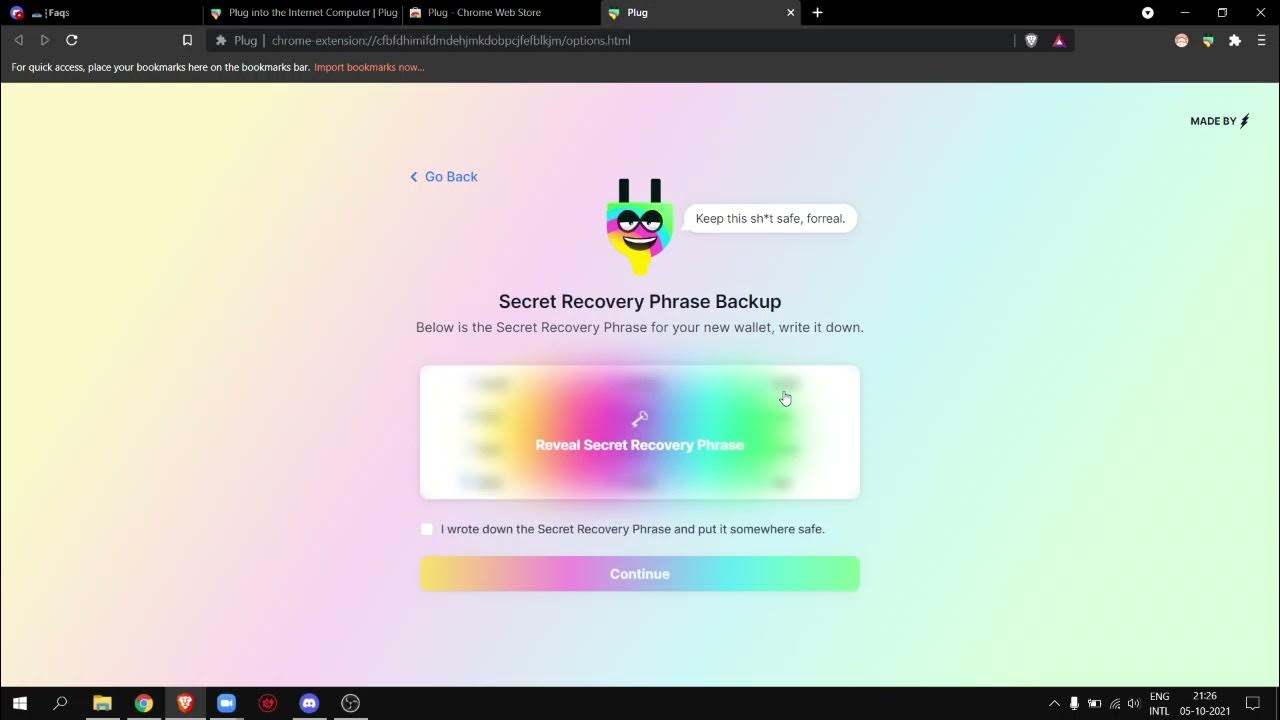The height and width of the screenshot is (720, 1280).
Task: Open the Extensions puzzle piece menu
Action: coord(1235,41)
